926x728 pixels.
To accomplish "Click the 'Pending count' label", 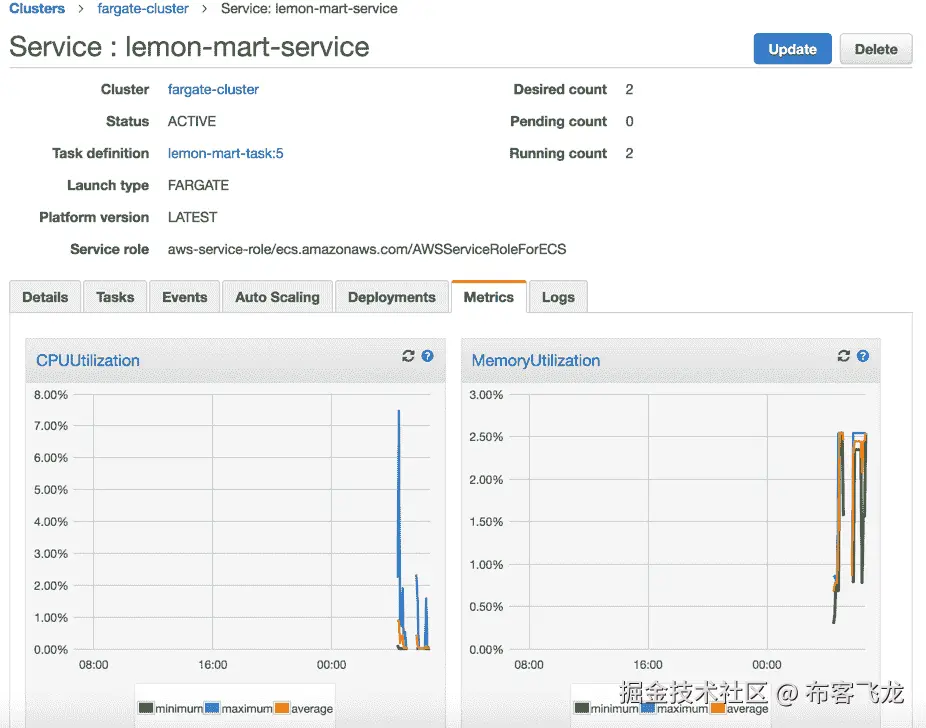I will coord(558,121).
